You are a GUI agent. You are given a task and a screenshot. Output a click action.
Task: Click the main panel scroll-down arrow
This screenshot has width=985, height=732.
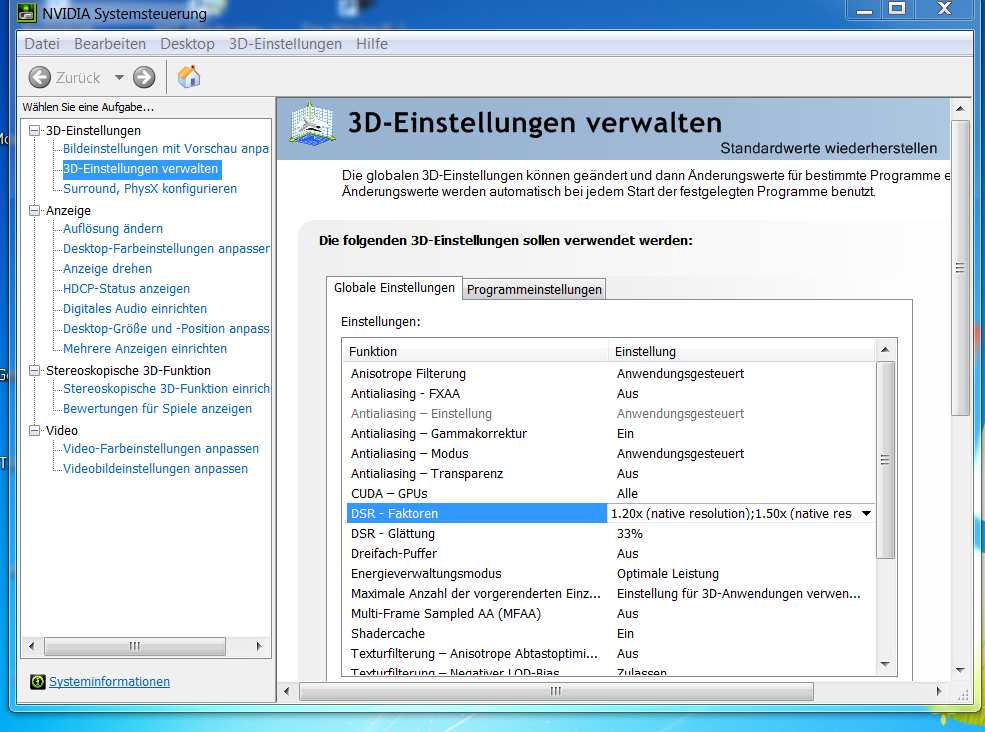(960, 670)
